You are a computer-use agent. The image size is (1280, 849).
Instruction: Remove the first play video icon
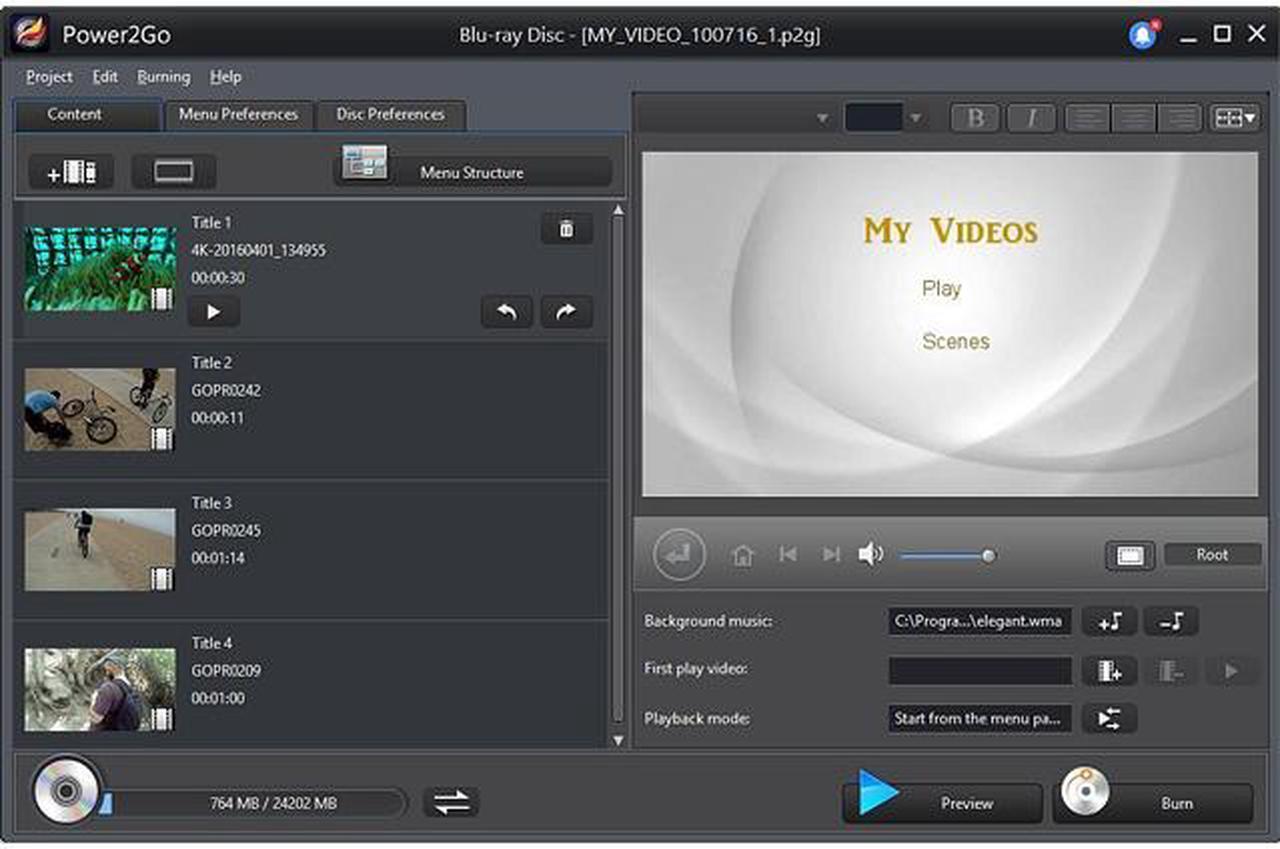1171,671
